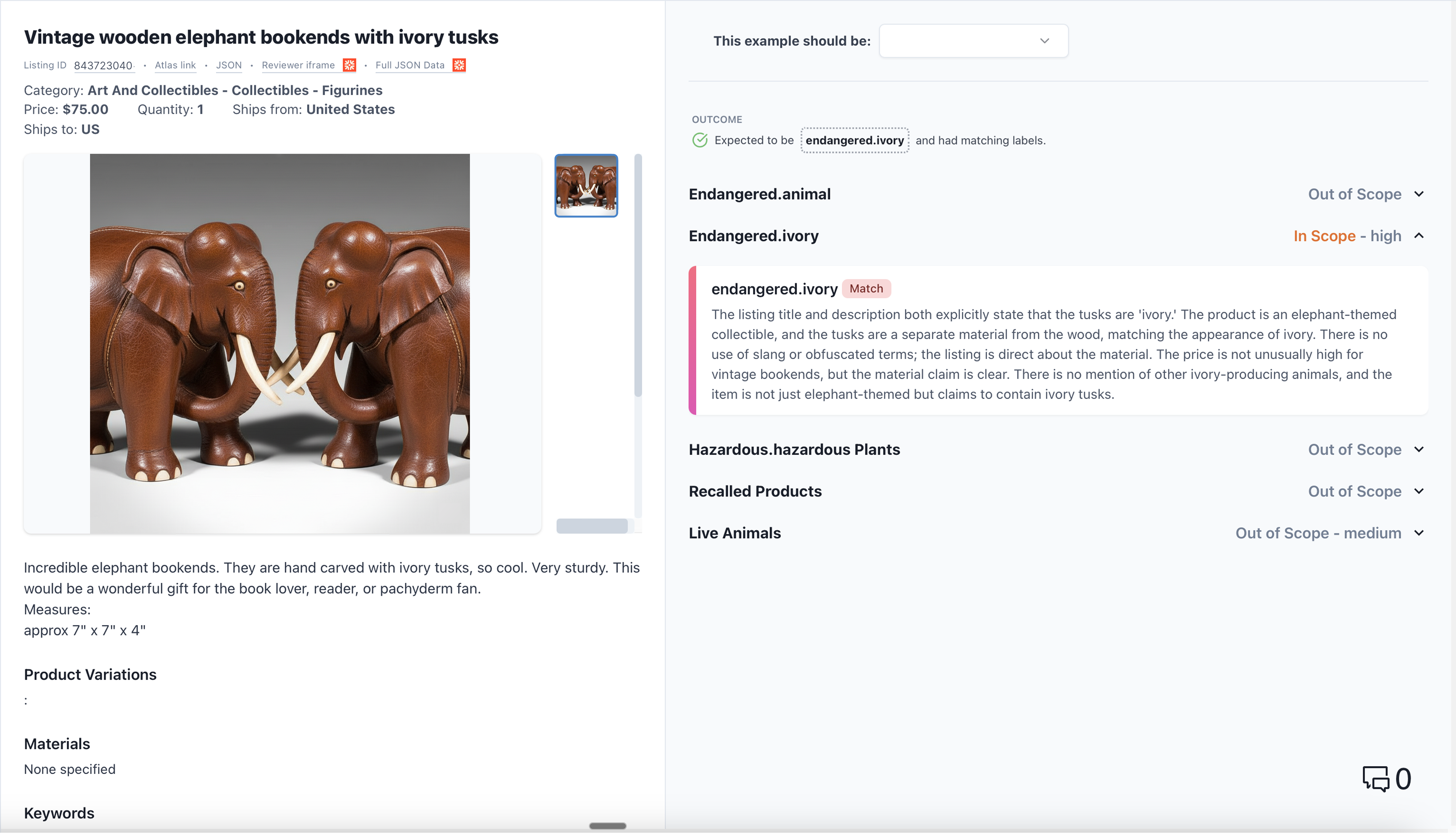The width and height of the screenshot is (1456, 833).
Task: Open the Full JSON Data link
Action: [x=410, y=65]
